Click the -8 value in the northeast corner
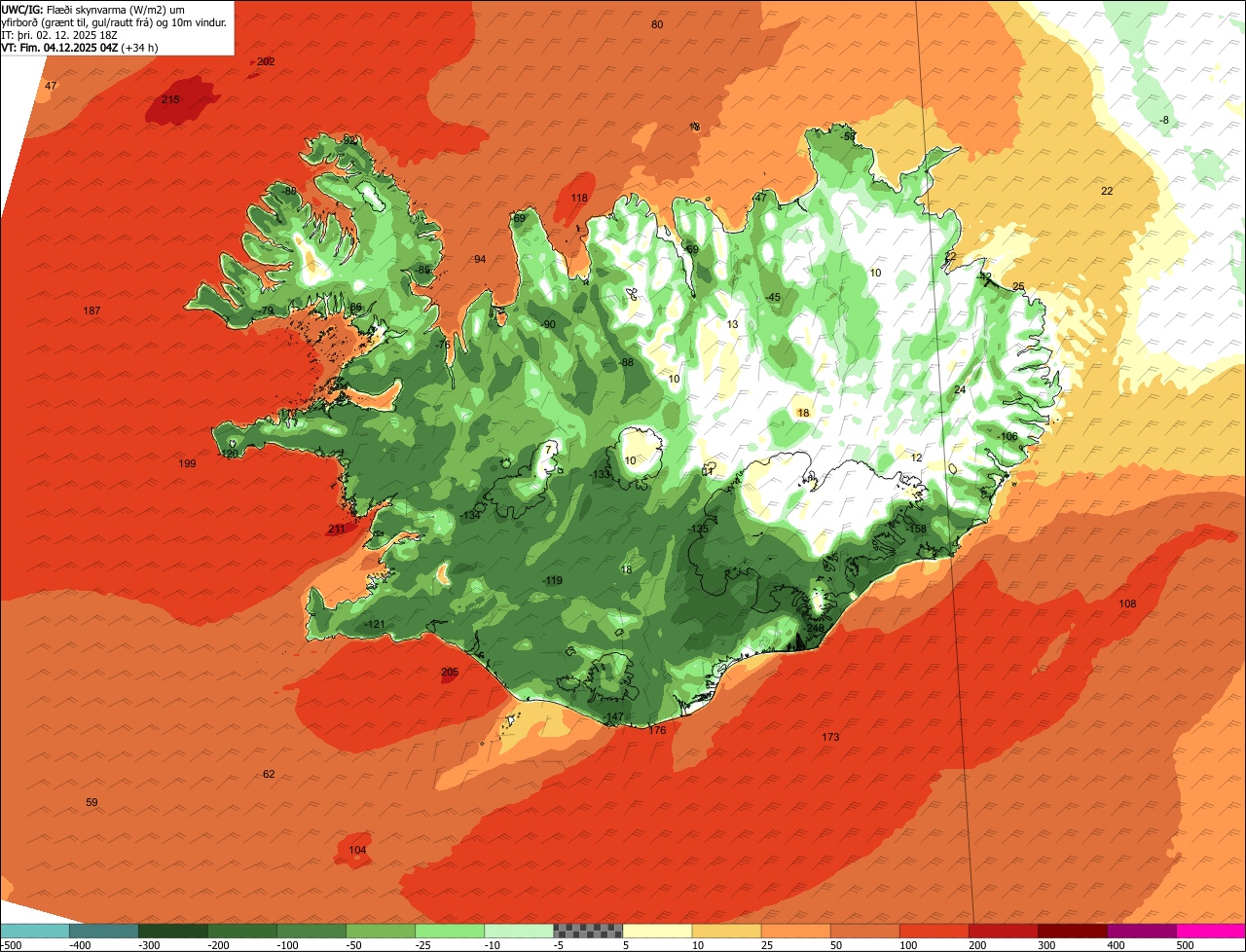Viewport: 1246px width, 952px height. 1164,120
